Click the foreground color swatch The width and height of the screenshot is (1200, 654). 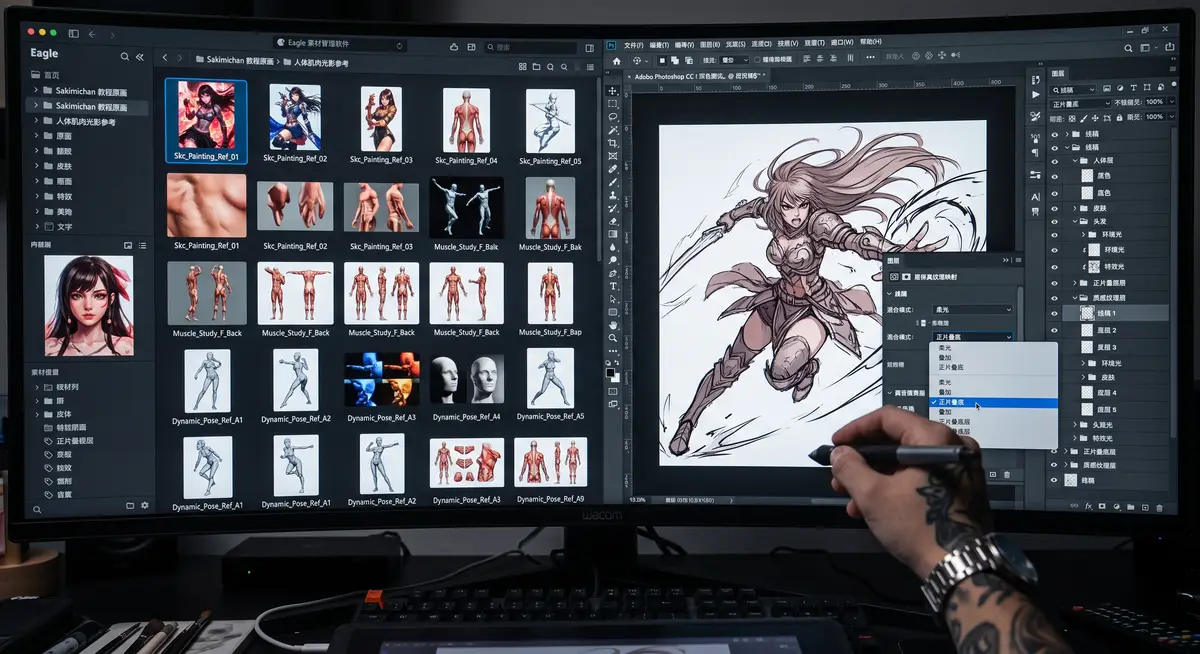610,372
